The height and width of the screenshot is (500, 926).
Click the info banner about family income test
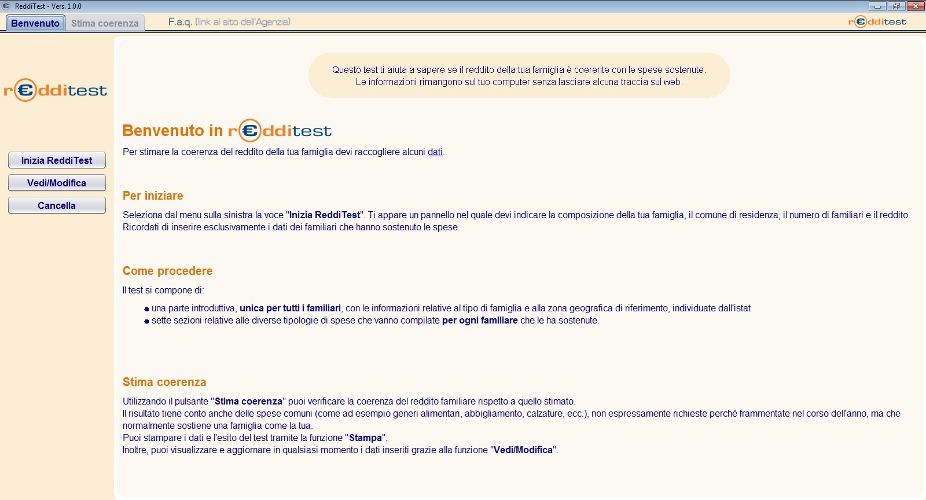tap(519, 75)
